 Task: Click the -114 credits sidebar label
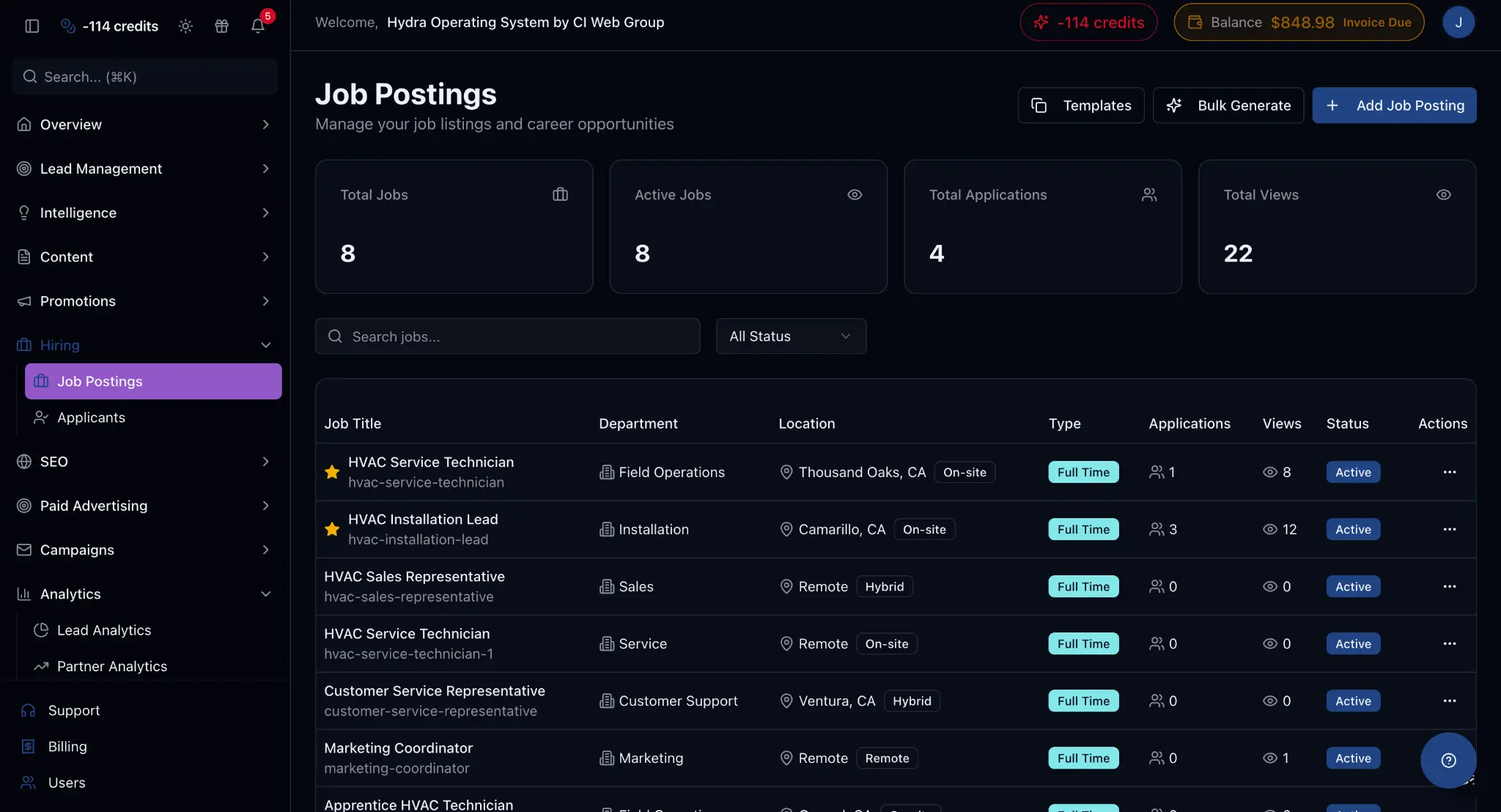click(120, 26)
